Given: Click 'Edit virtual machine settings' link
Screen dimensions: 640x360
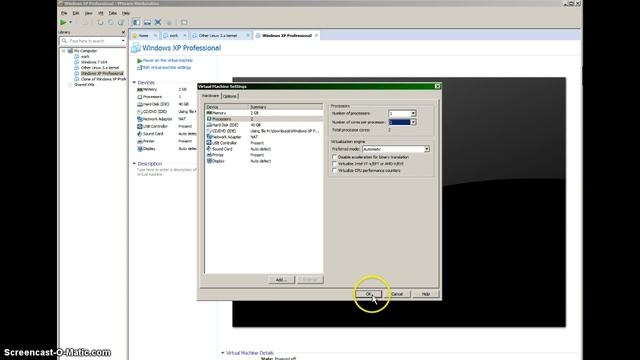Looking at the screenshot, I should pos(167,68).
